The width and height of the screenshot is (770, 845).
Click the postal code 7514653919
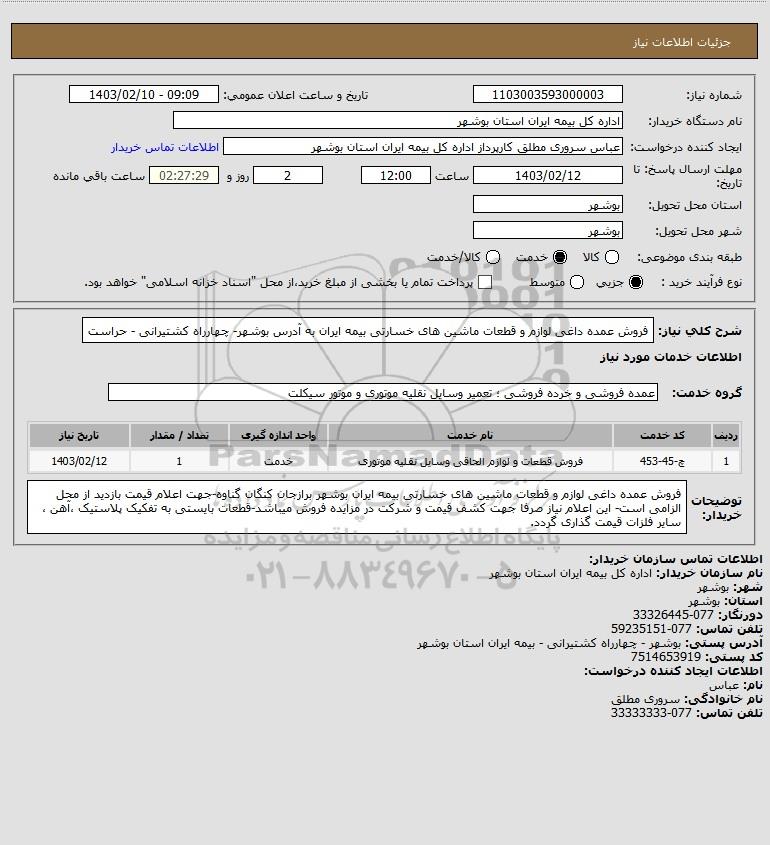coord(666,657)
